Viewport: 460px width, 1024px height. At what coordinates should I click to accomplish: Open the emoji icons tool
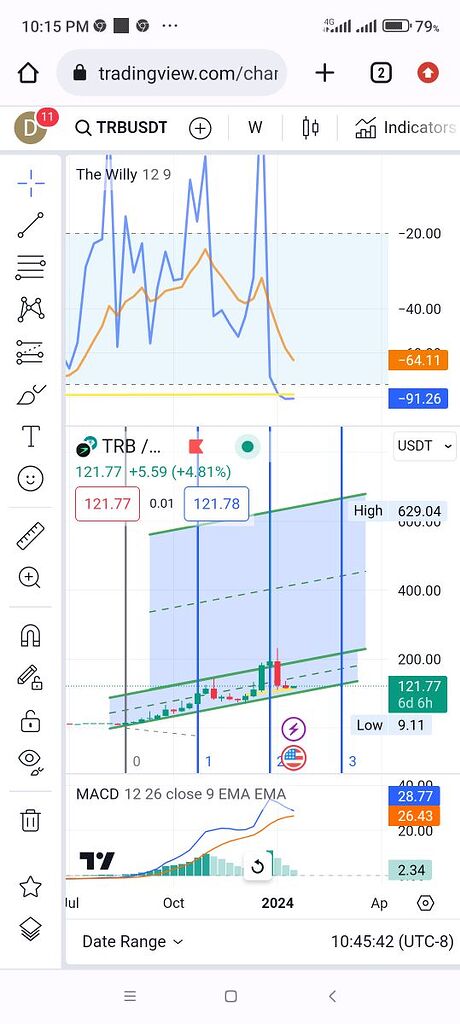coord(31,479)
